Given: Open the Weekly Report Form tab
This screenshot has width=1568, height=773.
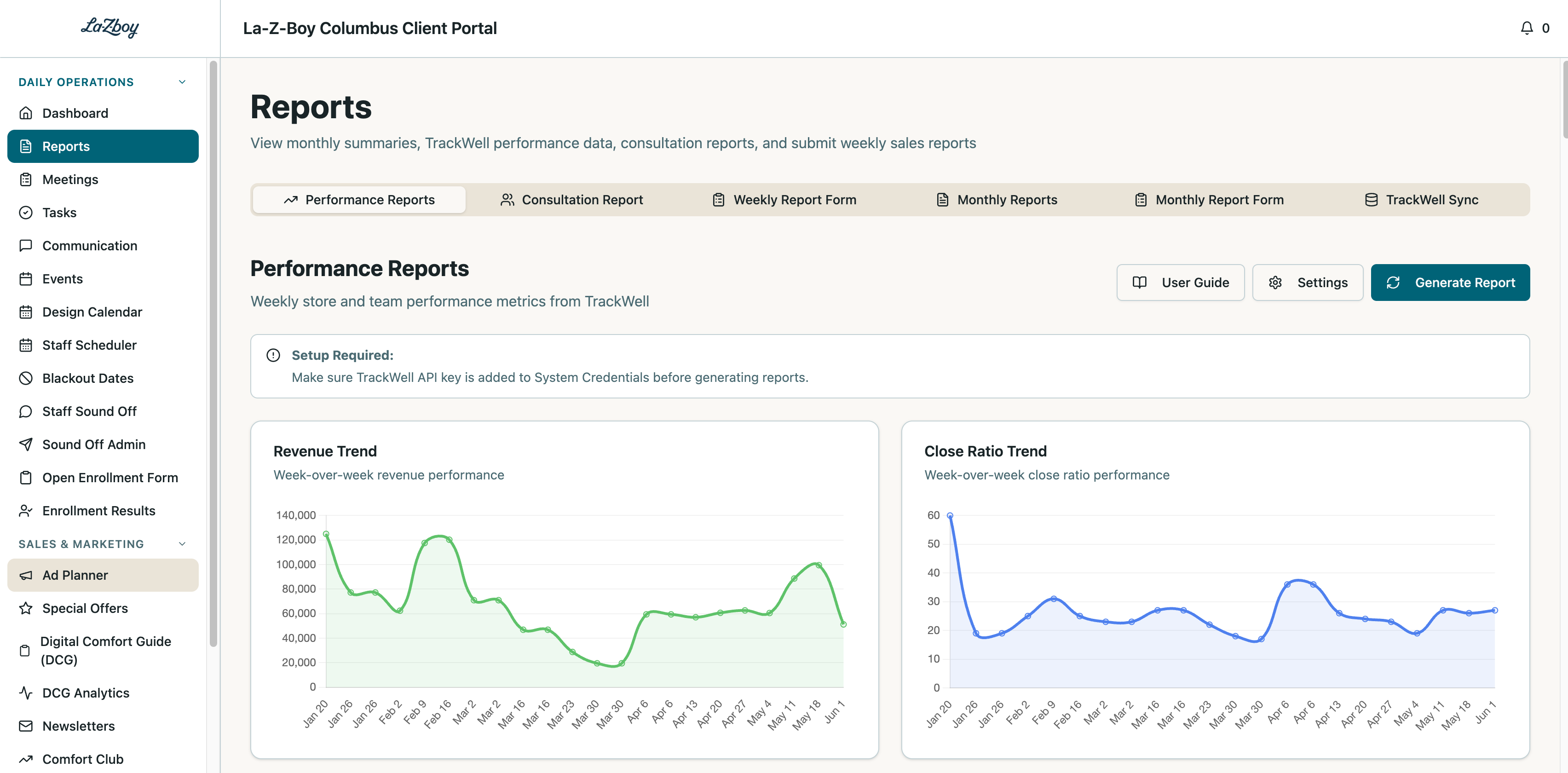Looking at the screenshot, I should click(784, 200).
